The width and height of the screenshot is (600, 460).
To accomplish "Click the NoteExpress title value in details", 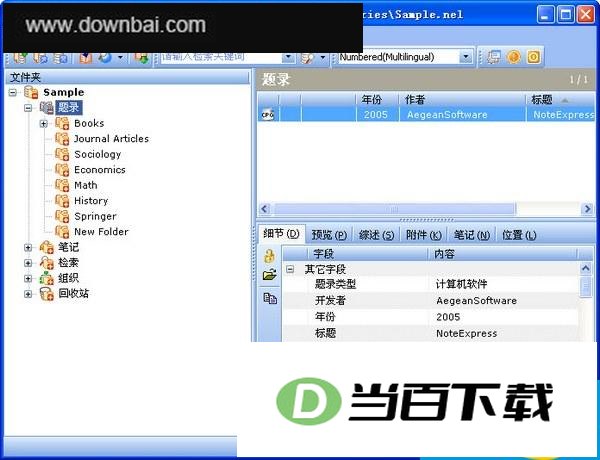I will (466, 333).
